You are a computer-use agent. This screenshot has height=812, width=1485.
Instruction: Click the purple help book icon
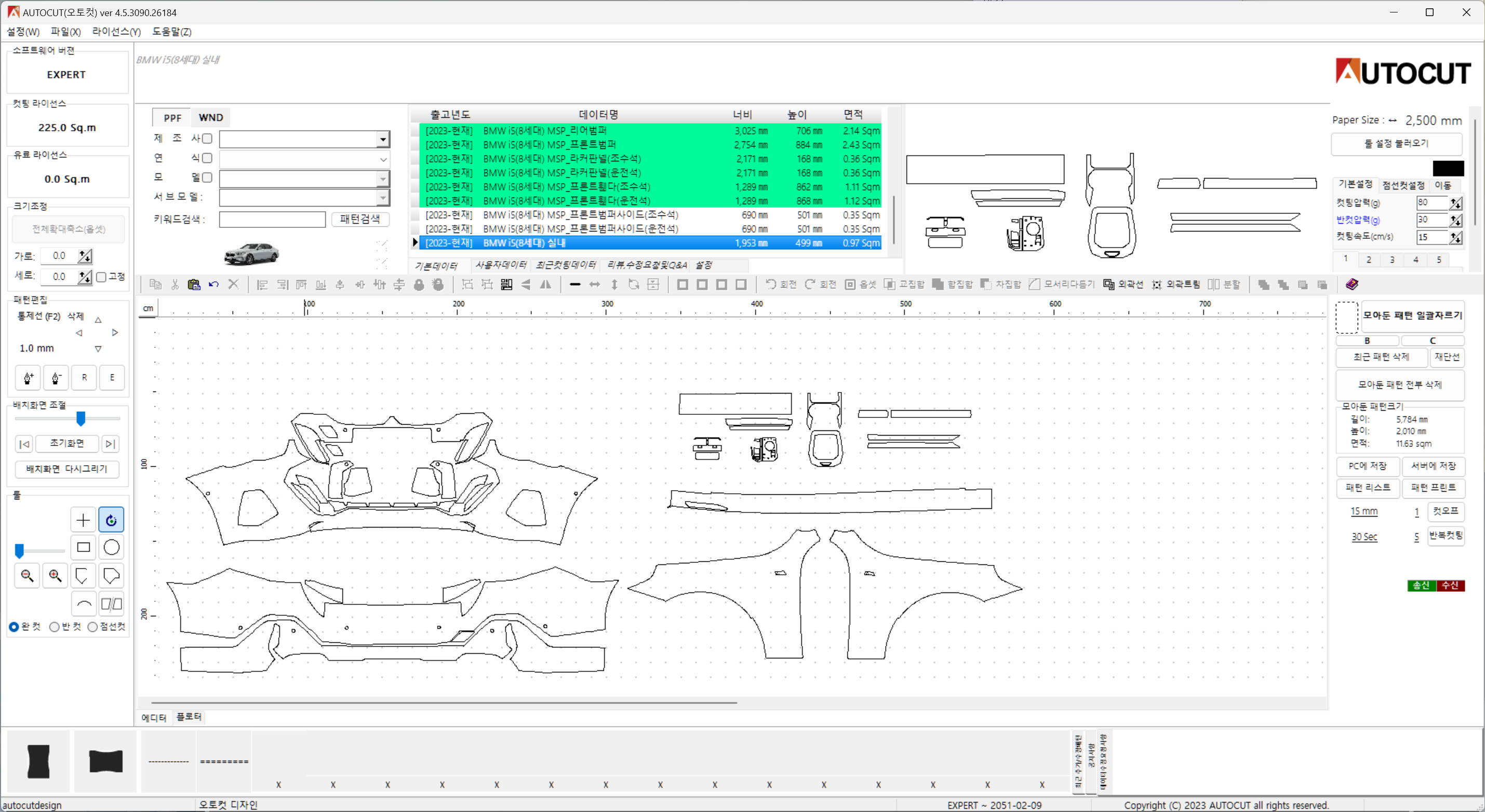pos(1352,284)
